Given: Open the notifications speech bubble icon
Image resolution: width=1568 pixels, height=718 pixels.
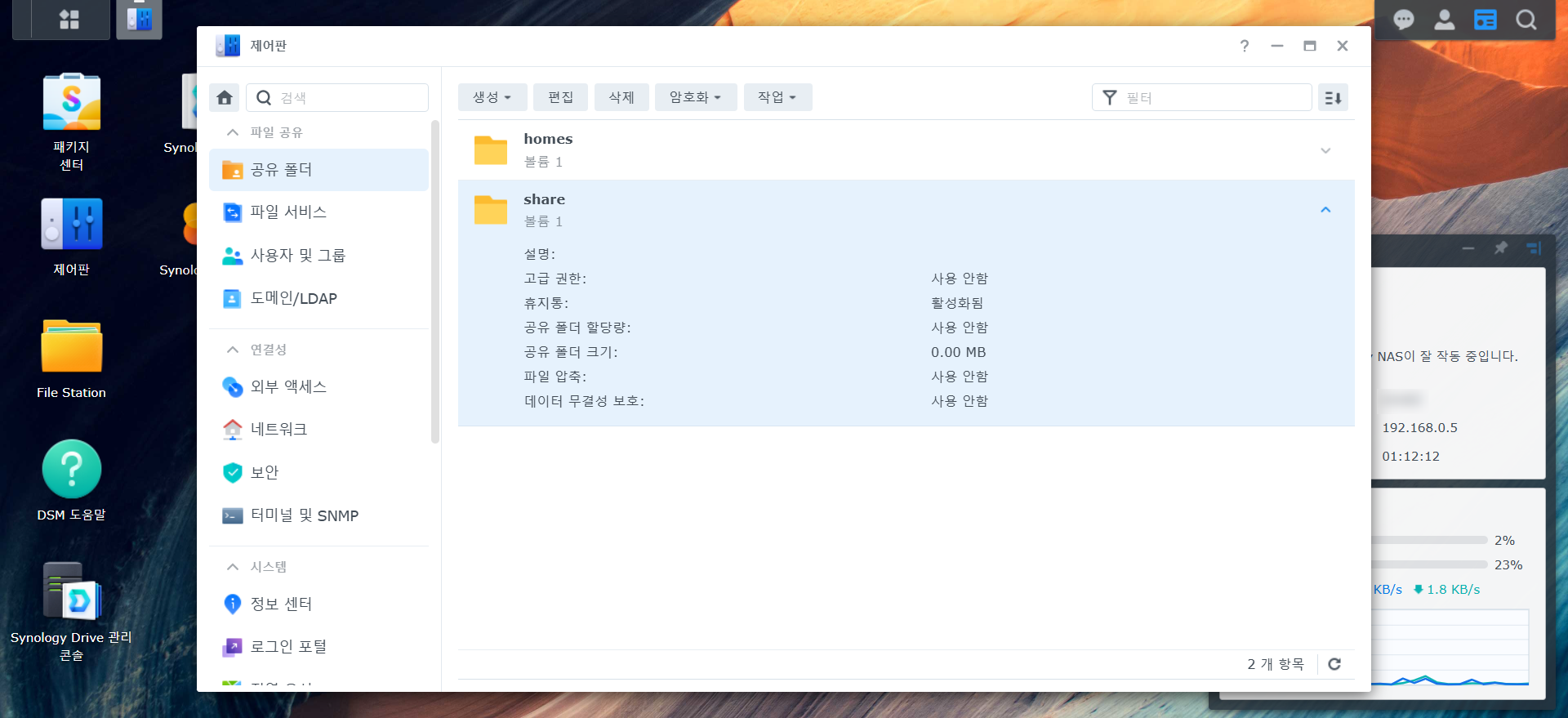Looking at the screenshot, I should coord(1404,20).
